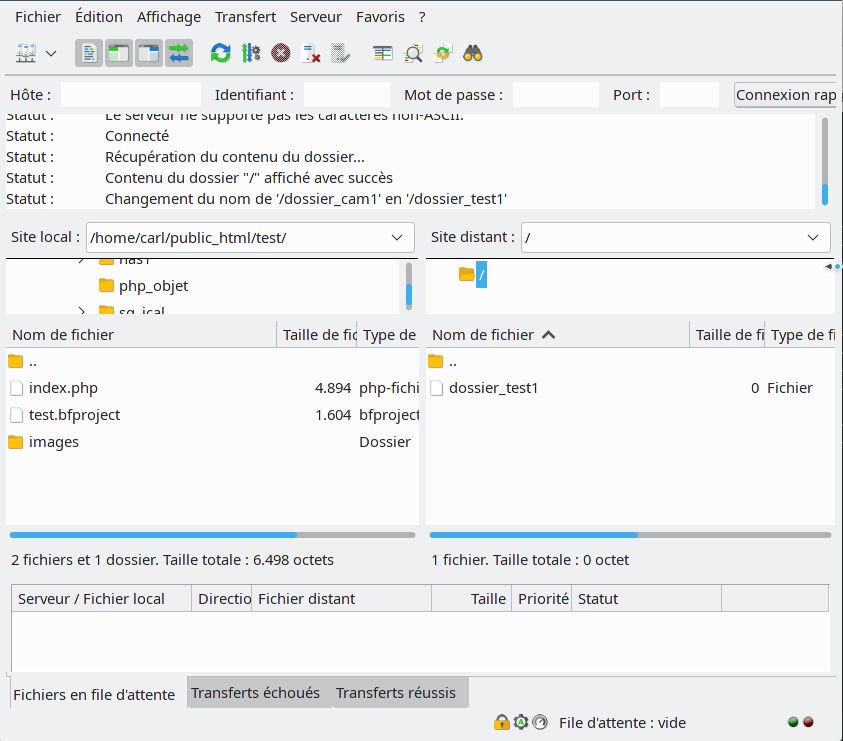The image size is (843, 741).
Task: Click the speed limits gauge icon
Action: pos(540,722)
